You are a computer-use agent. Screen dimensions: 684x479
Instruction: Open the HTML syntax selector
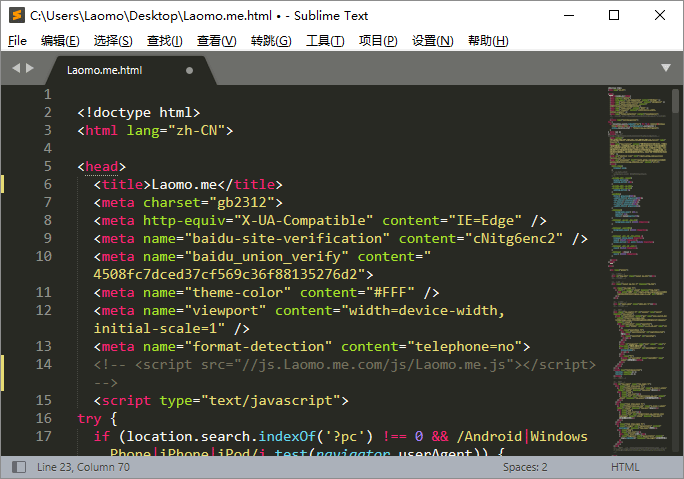pos(625,467)
